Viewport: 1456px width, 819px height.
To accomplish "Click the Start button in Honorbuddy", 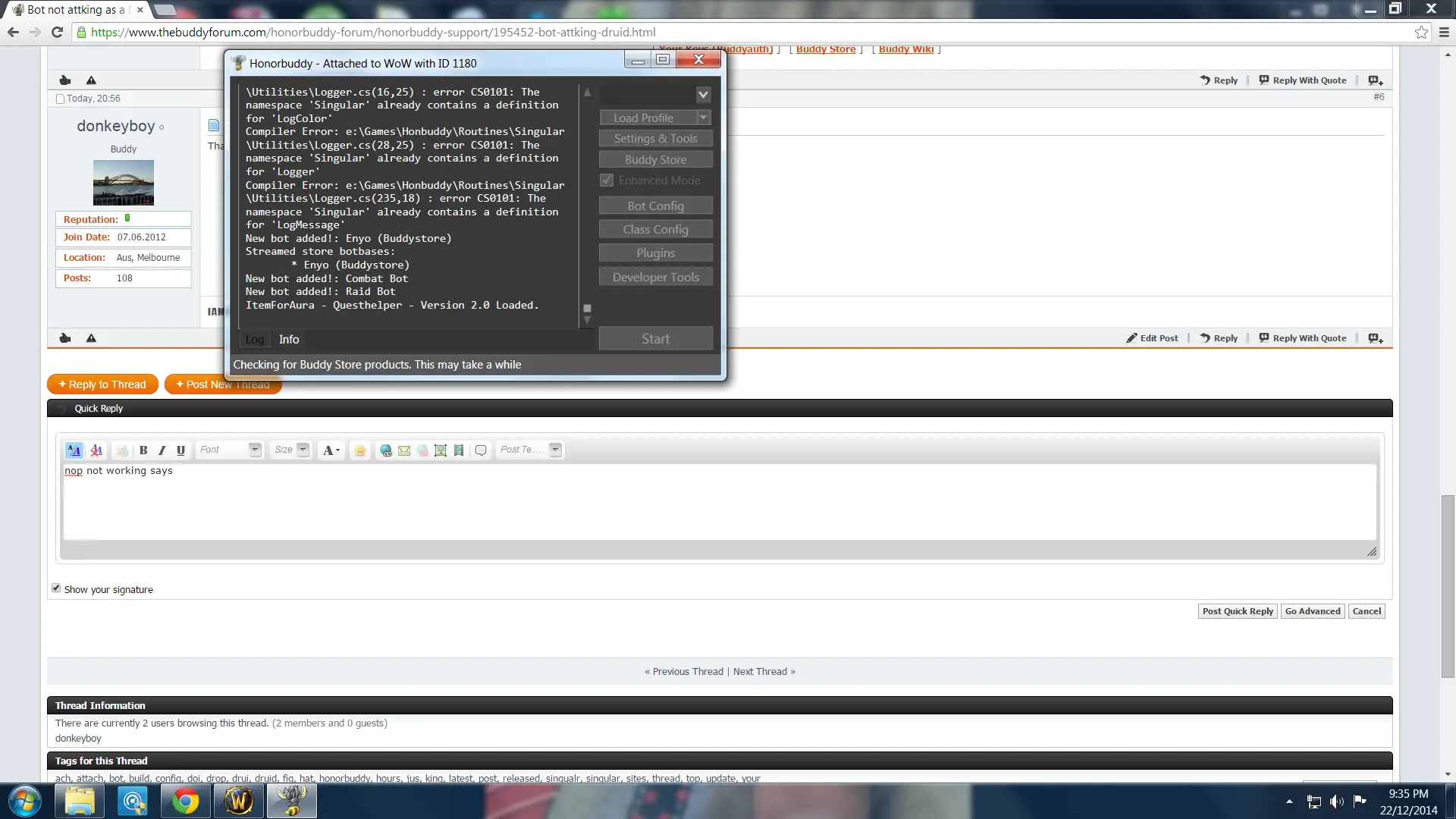I will click(656, 339).
